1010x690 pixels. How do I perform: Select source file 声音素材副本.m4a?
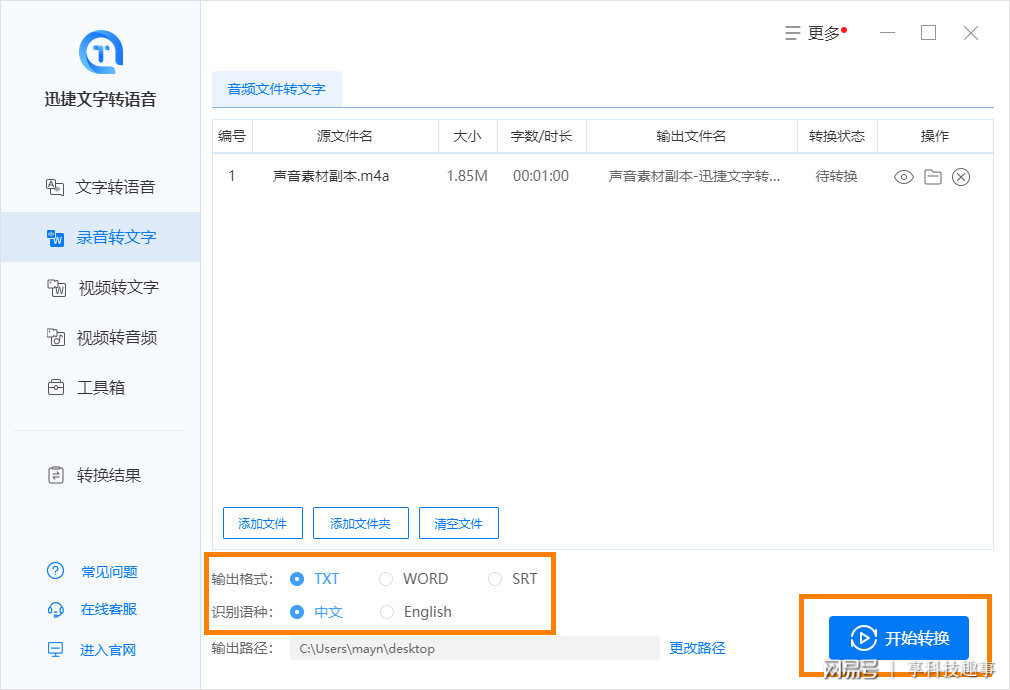[x=331, y=176]
